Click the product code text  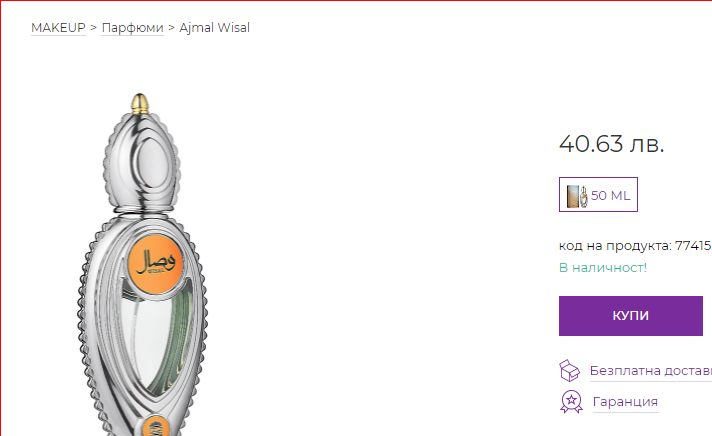tap(635, 246)
